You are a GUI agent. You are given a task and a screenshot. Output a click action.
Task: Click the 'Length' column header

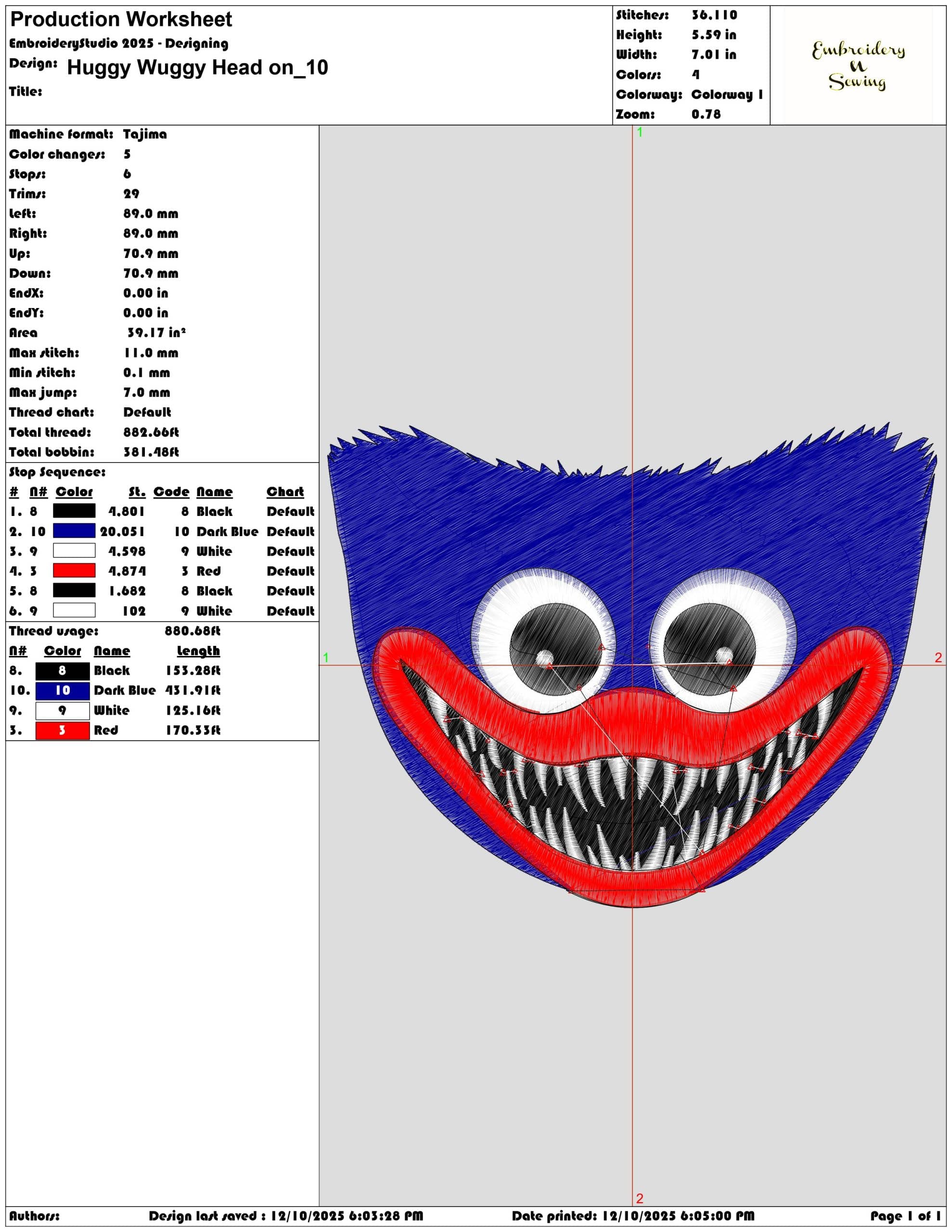[198, 651]
